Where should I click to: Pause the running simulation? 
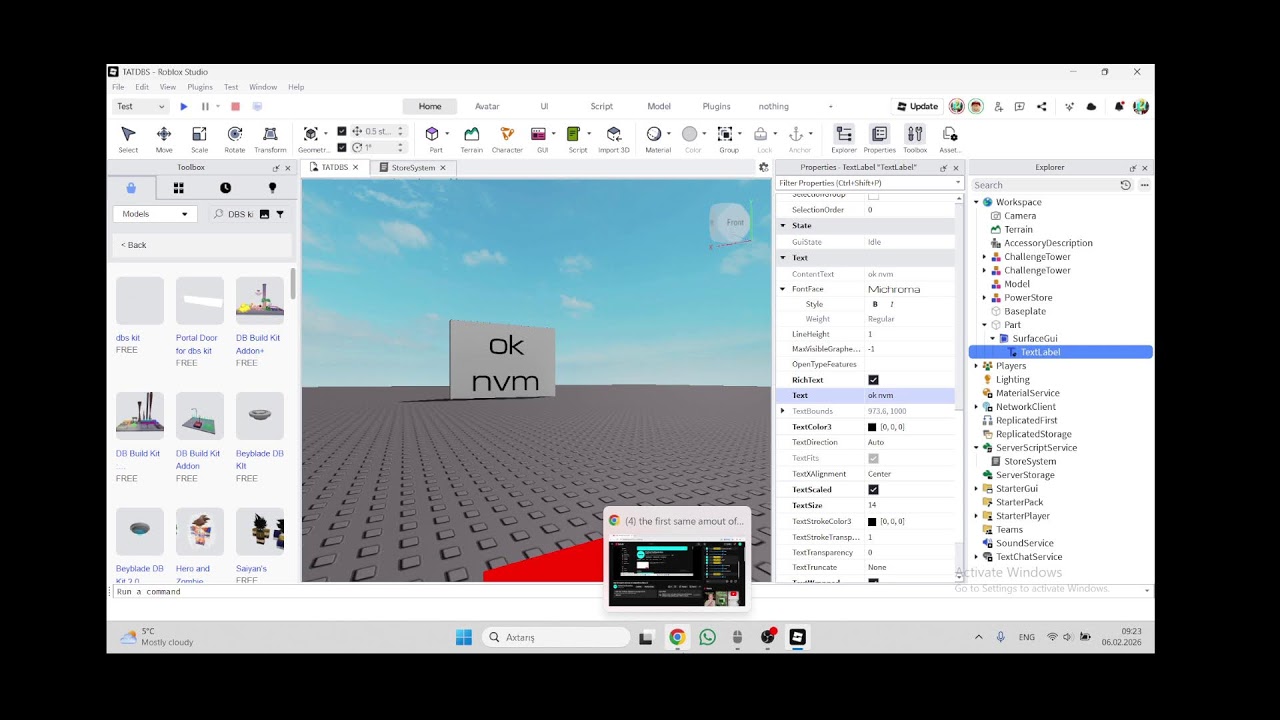205,106
